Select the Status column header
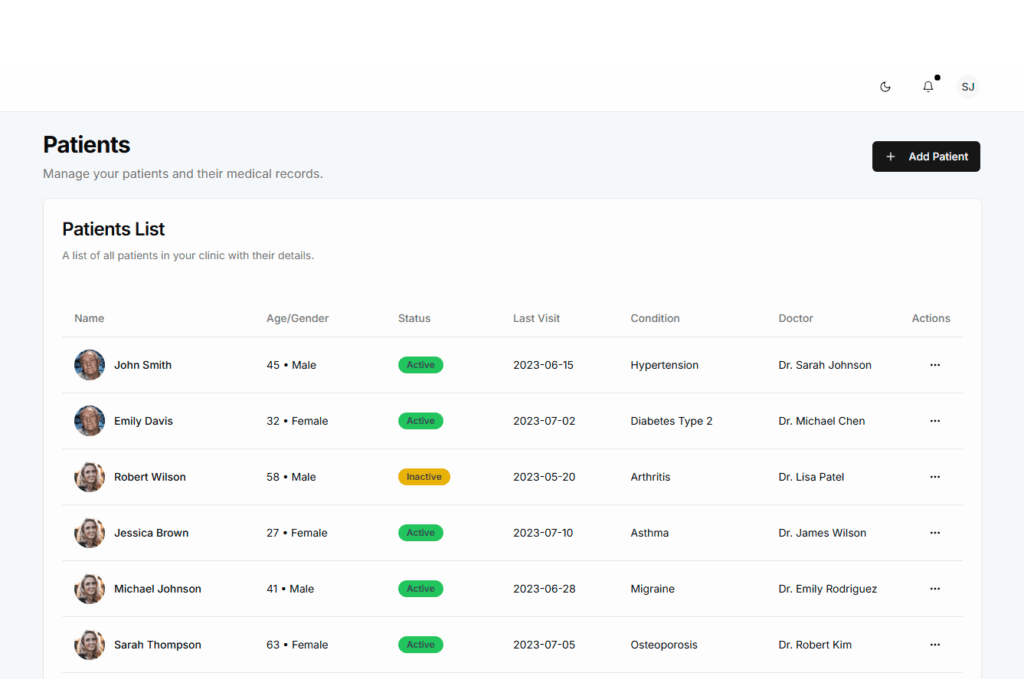This screenshot has height=679, width=1024. 414,318
